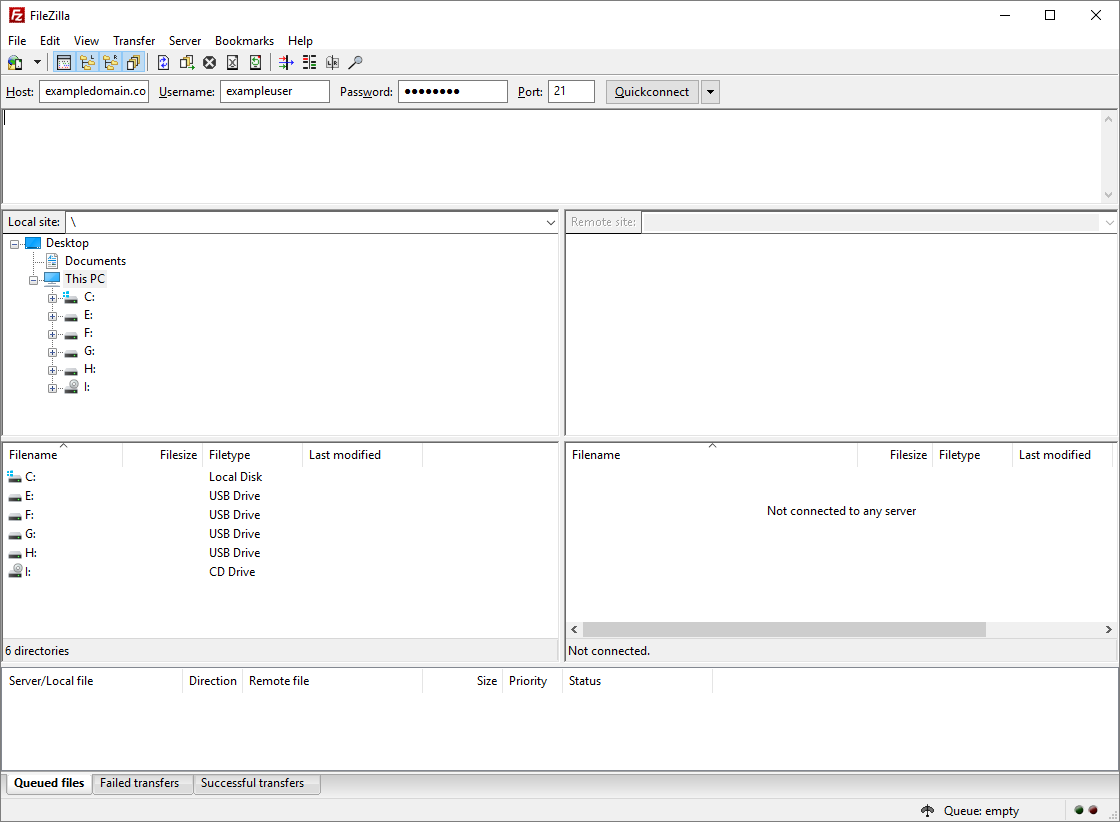Image resolution: width=1120 pixels, height=822 pixels.
Task: Toggle the message log display
Action: pos(64,62)
